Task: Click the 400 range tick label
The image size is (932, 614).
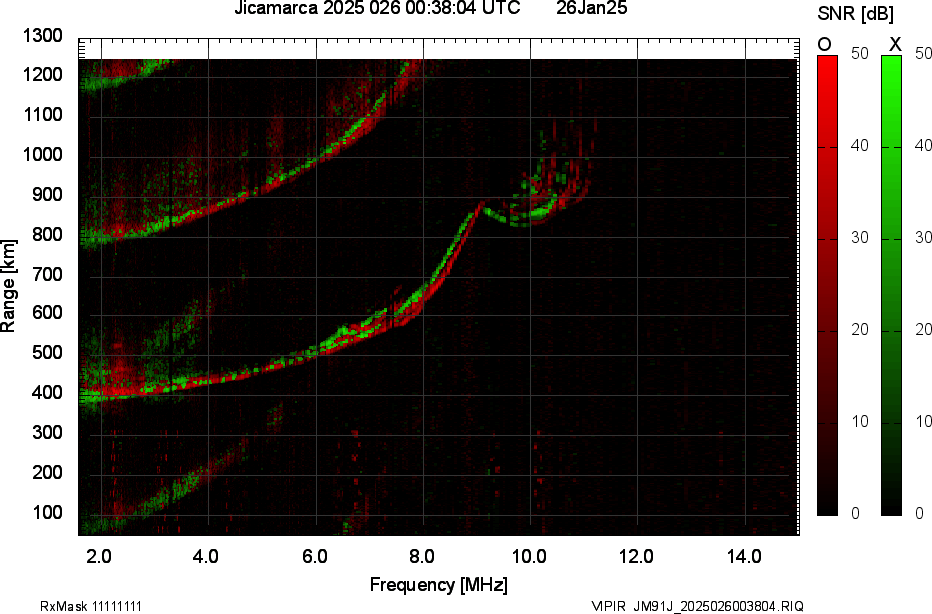Action: click(47, 392)
